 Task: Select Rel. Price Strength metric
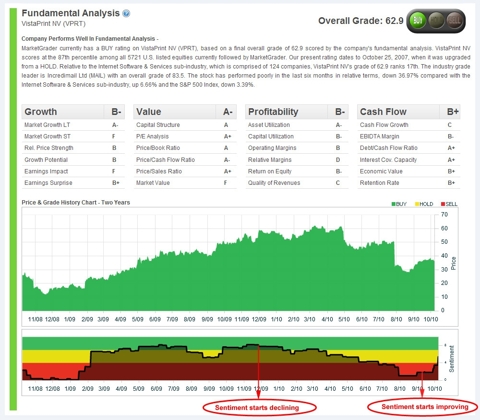point(73,148)
